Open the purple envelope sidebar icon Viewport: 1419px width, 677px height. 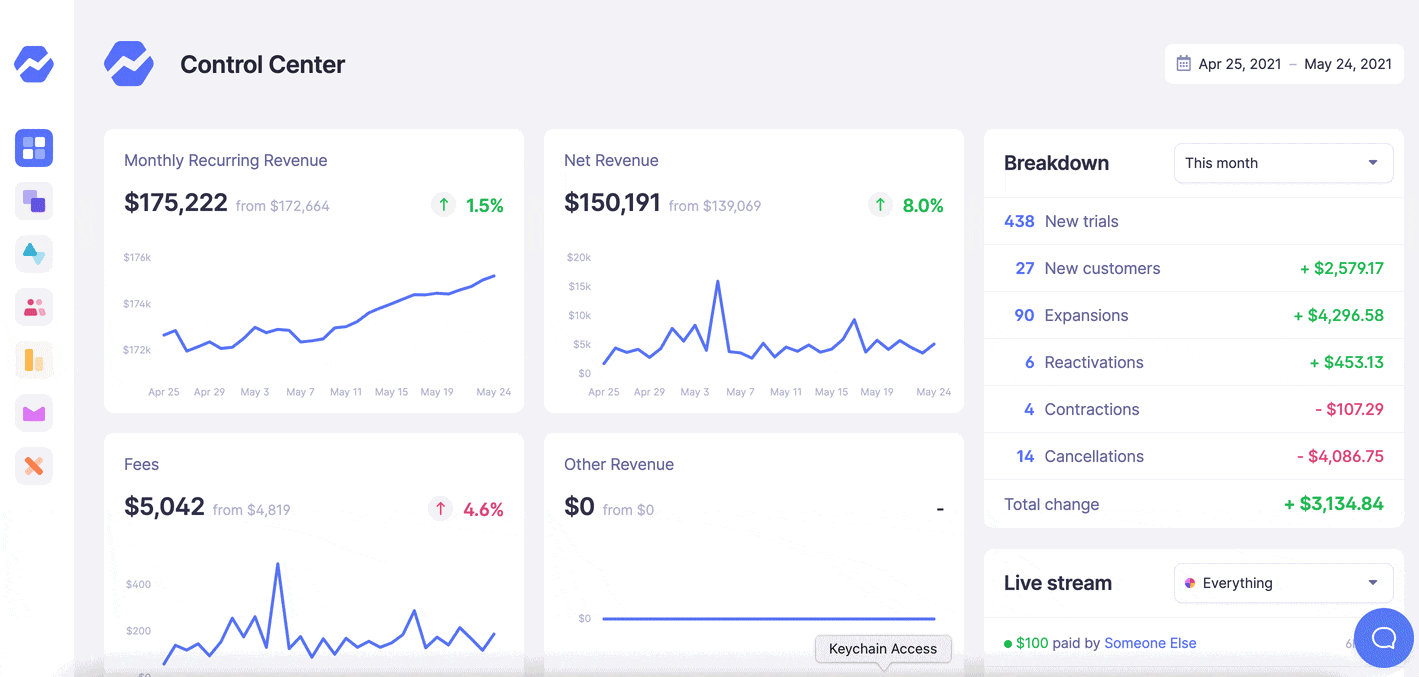(x=34, y=413)
